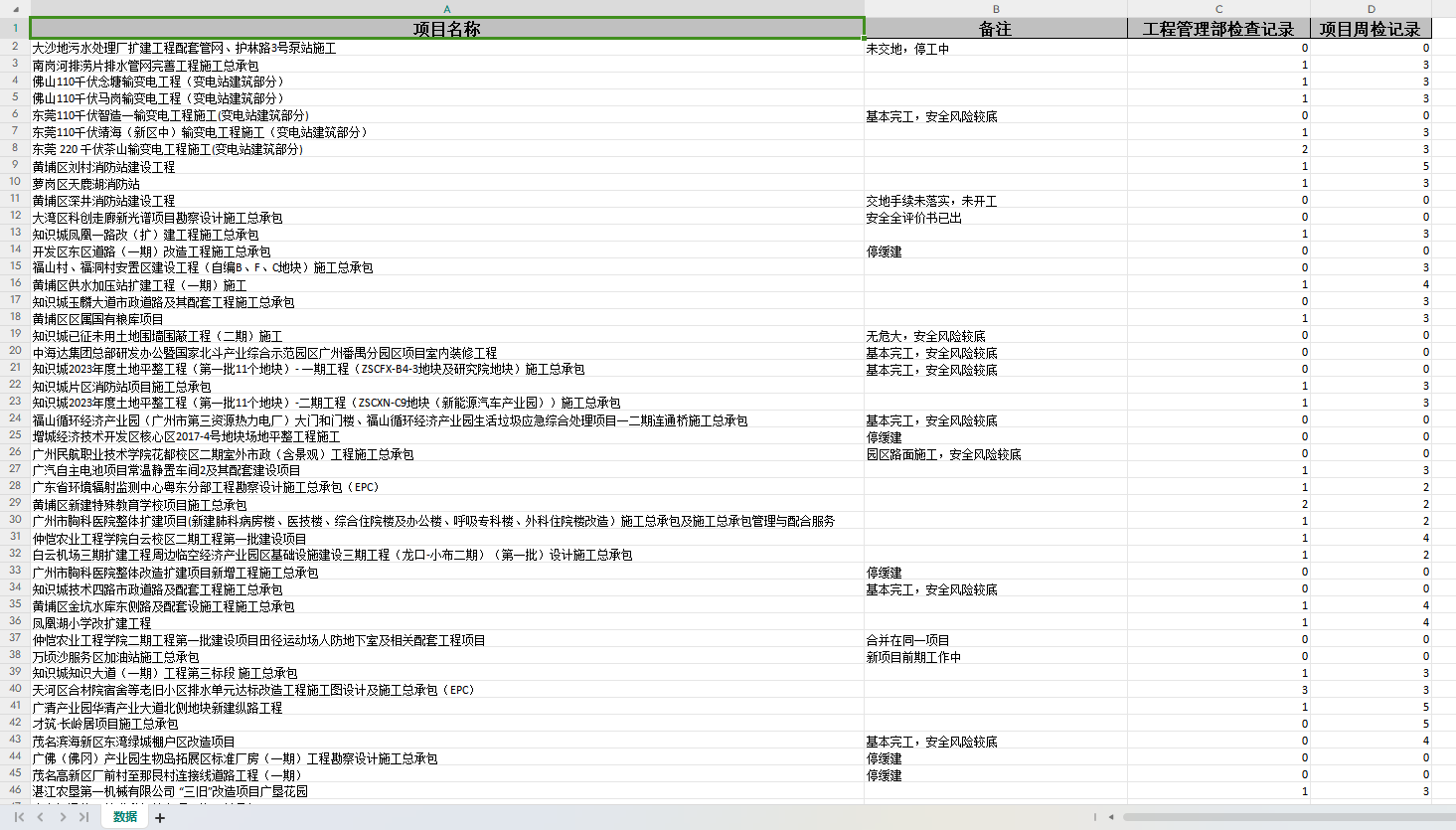Select the cell 未交地，停工中 in remarks
This screenshot has width=1456, height=830.
click(x=907, y=49)
